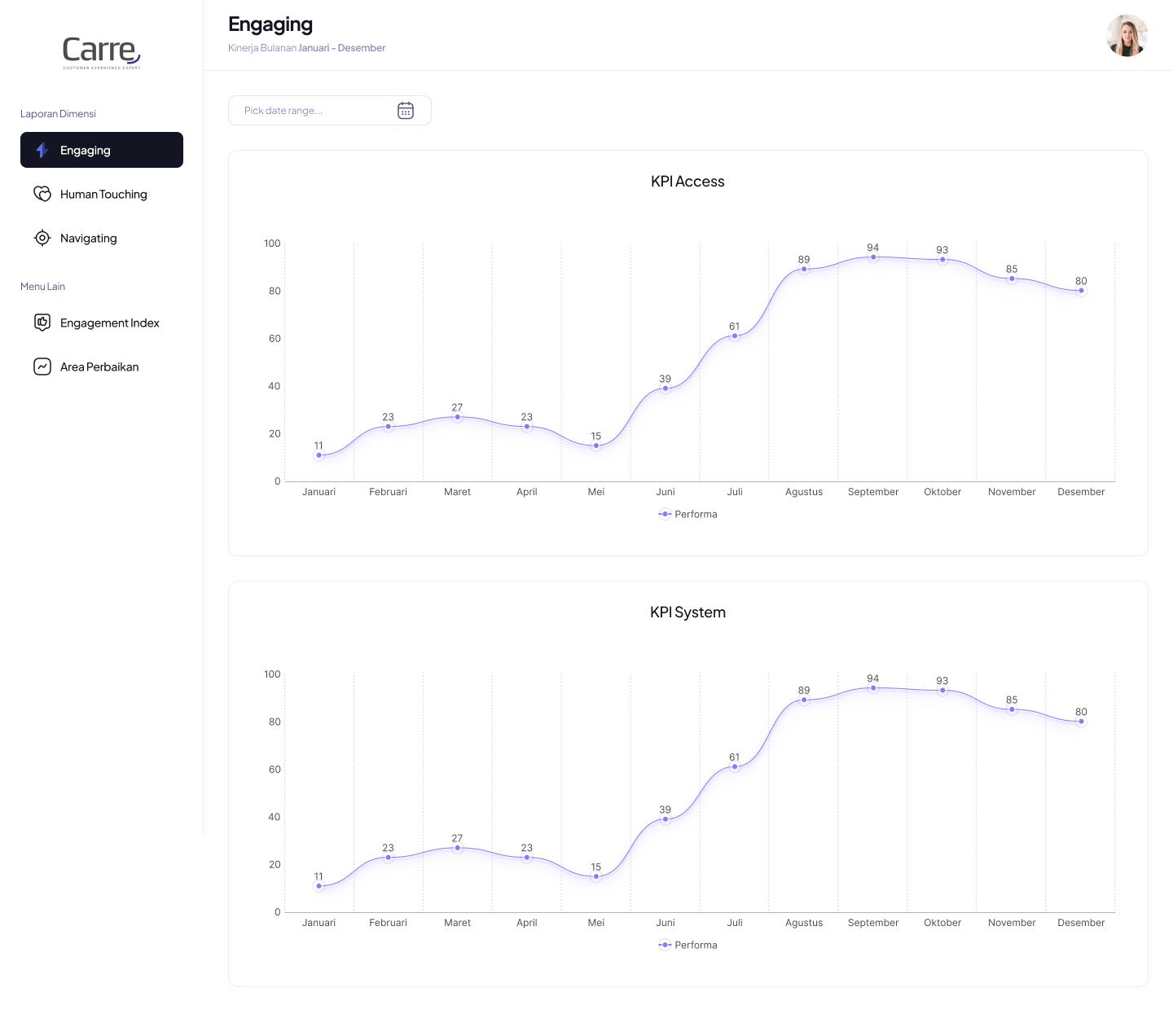Click the Navigating target icon
Screen dimensions: 1173x1036
point(42,238)
